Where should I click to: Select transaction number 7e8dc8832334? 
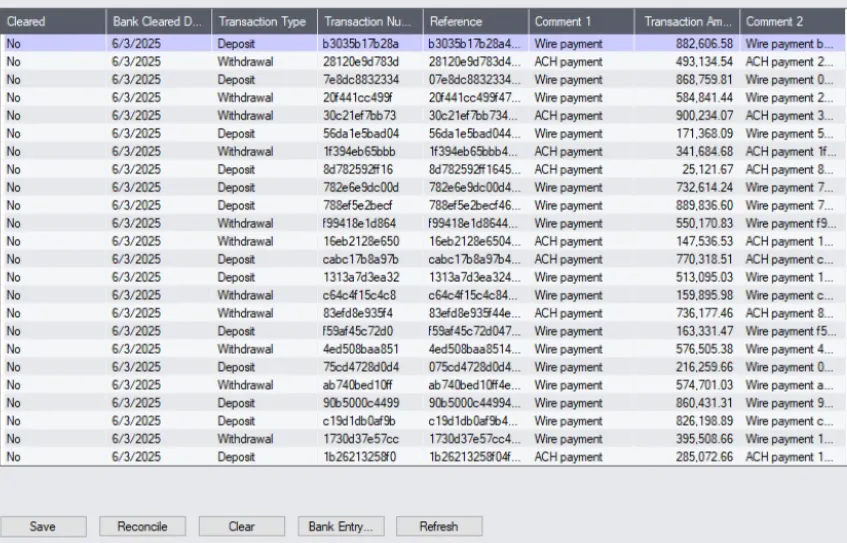(361, 79)
